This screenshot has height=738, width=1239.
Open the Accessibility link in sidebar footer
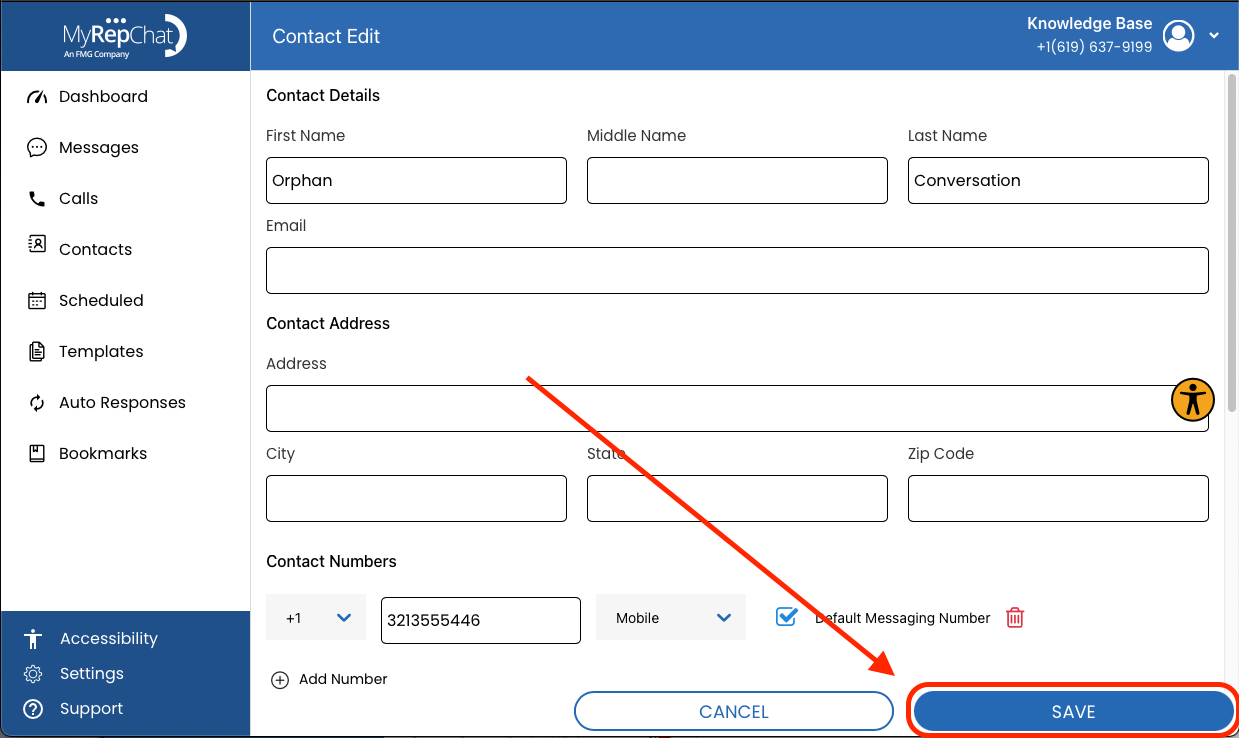point(109,639)
